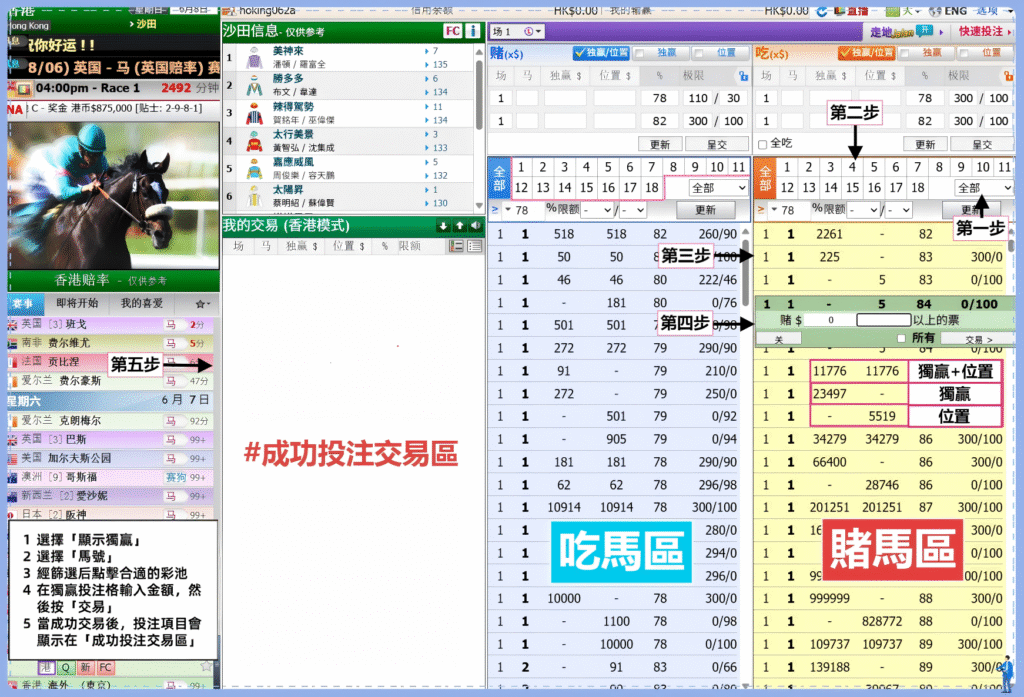Open first 限额 dropdown in 賭 filter
The width and height of the screenshot is (1024, 697).
597,210
